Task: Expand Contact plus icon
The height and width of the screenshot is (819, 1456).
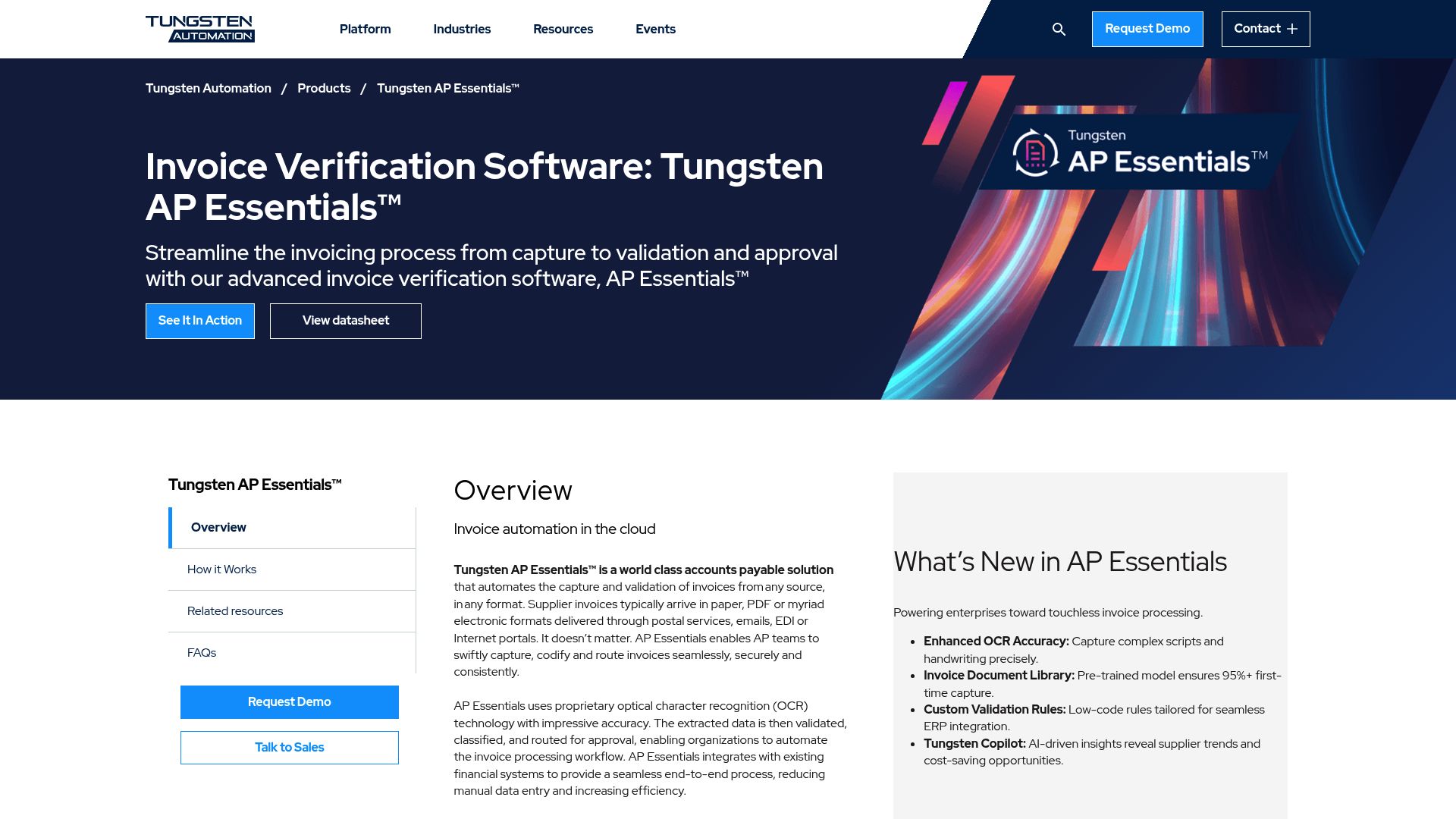Action: 1292,29
